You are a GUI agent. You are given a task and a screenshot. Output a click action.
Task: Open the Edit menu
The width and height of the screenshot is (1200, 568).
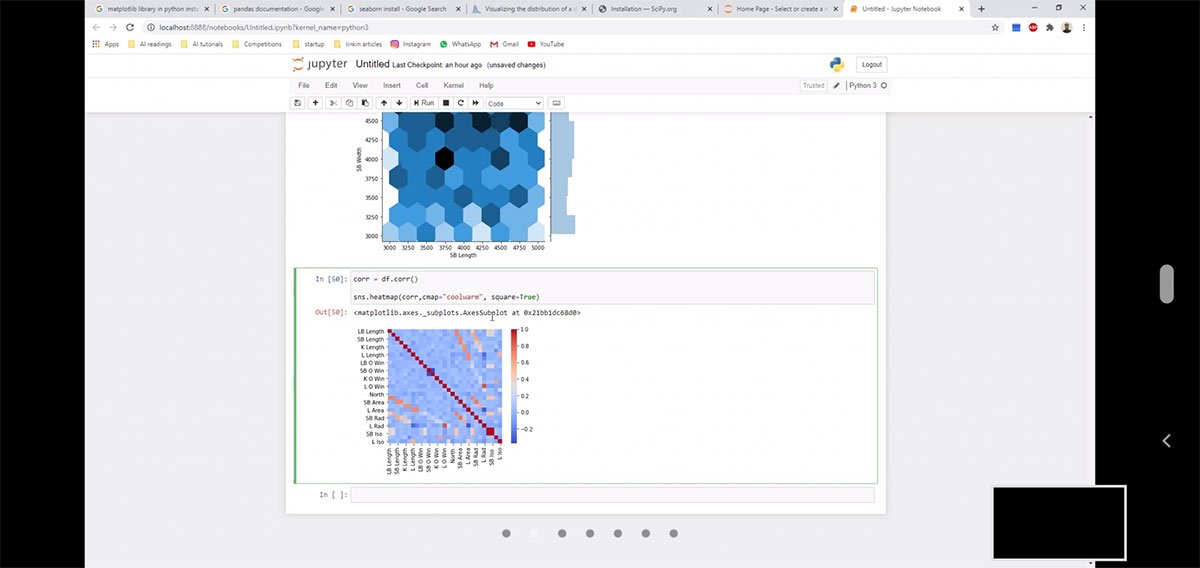click(331, 85)
